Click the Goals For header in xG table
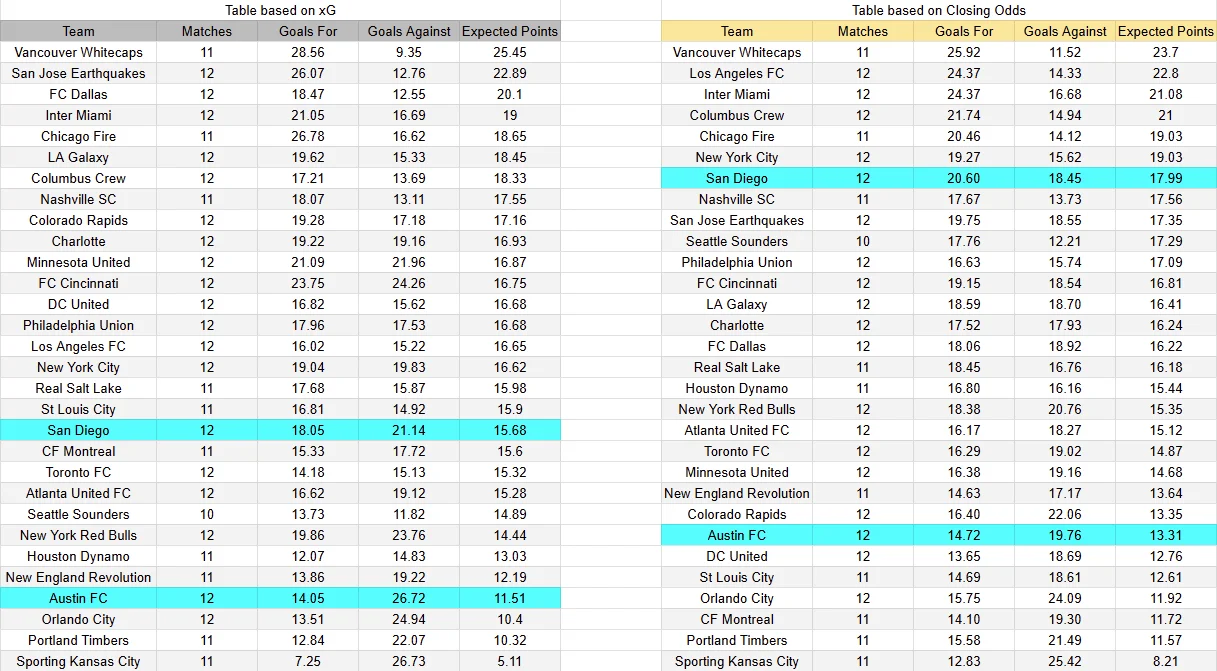This screenshot has height=671, width=1217. (x=308, y=31)
